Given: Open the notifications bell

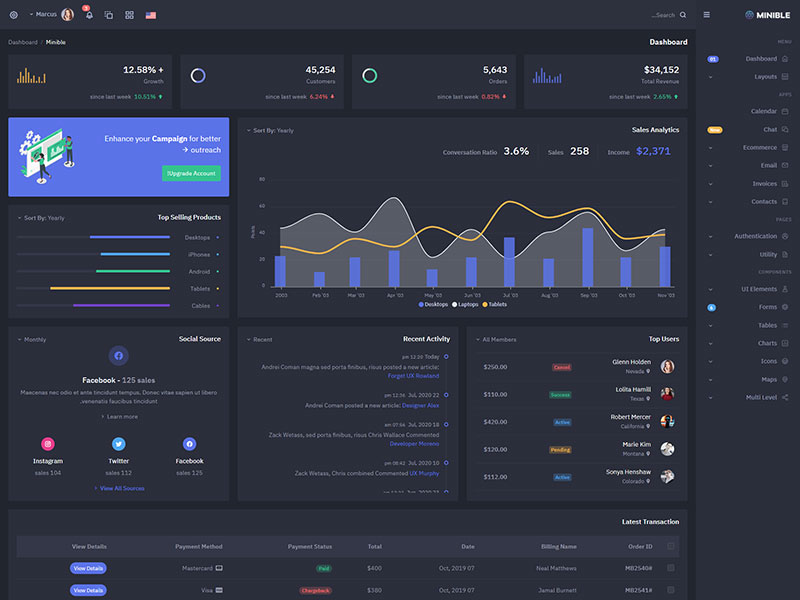Looking at the screenshot, I should pyautogui.click(x=88, y=15).
